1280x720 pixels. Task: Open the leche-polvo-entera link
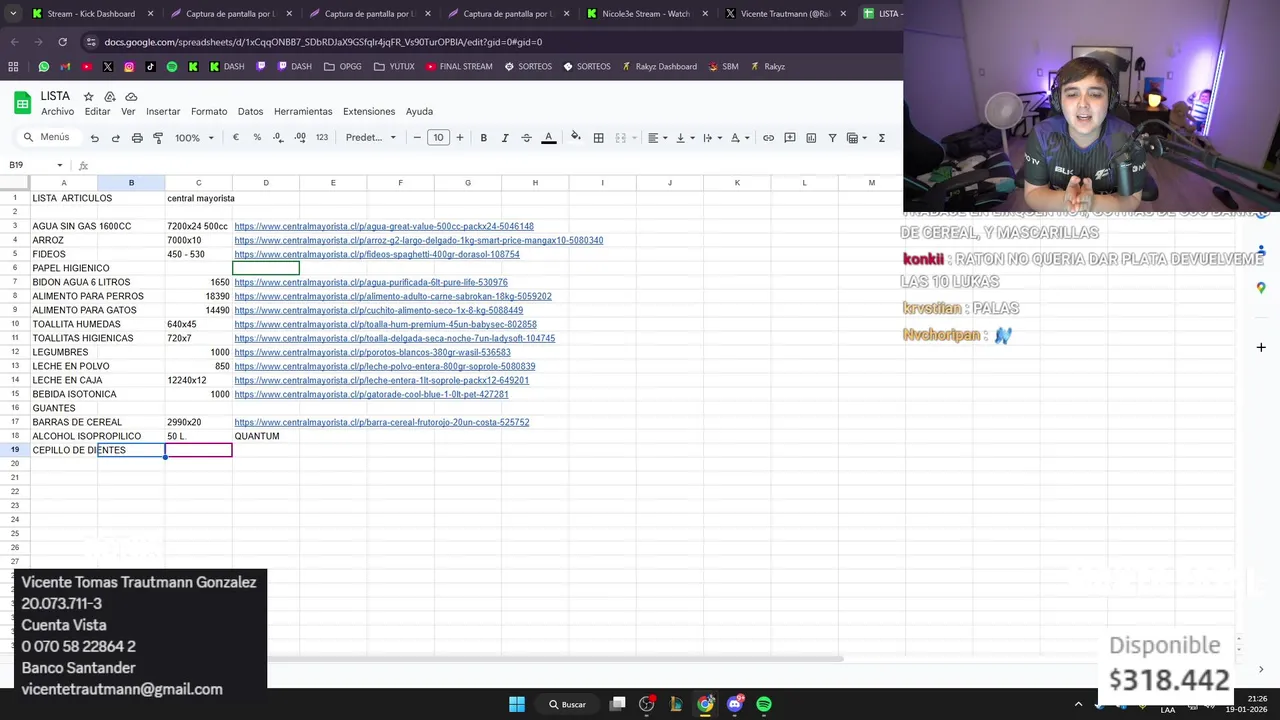tap(384, 366)
